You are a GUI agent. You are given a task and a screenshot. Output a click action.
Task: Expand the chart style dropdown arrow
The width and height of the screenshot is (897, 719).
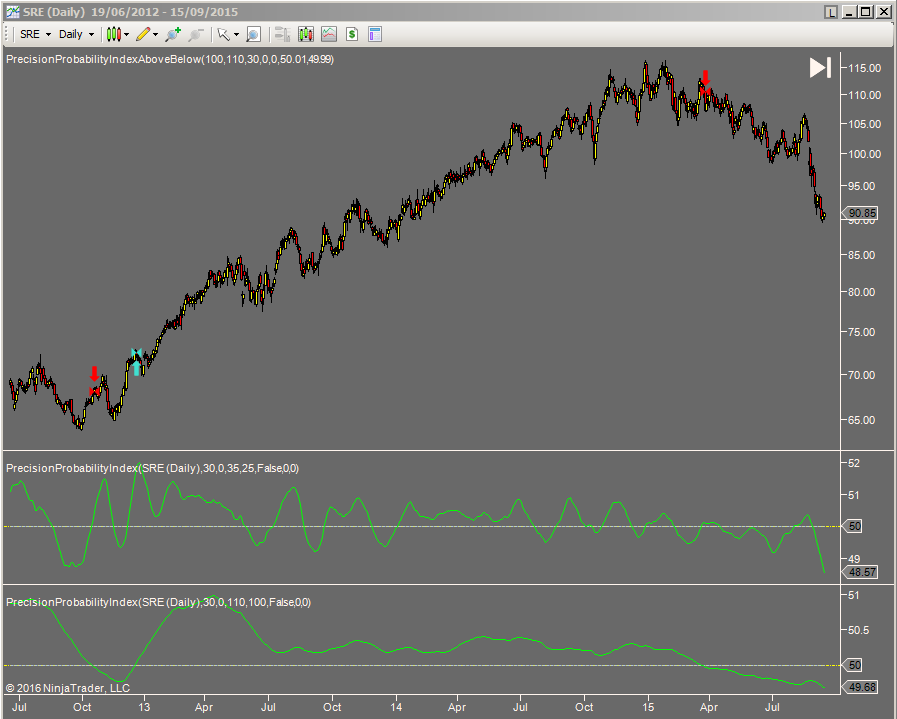point(126,34)
